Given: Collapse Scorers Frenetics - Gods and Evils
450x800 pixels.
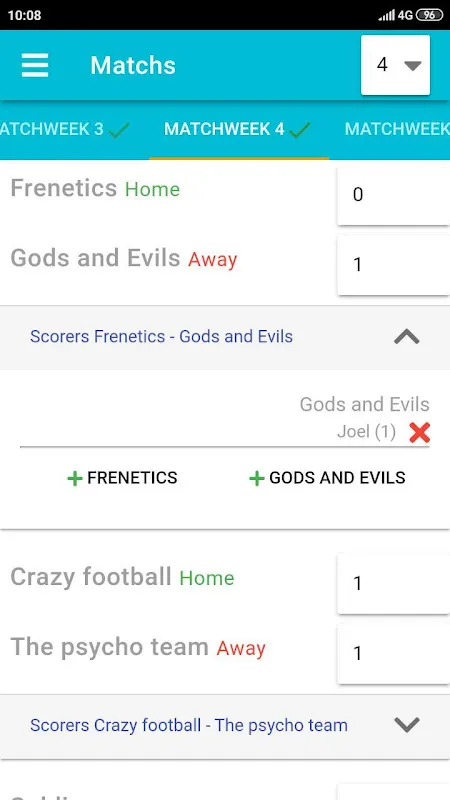Looking at the screenshot, I should coord(407,337).
